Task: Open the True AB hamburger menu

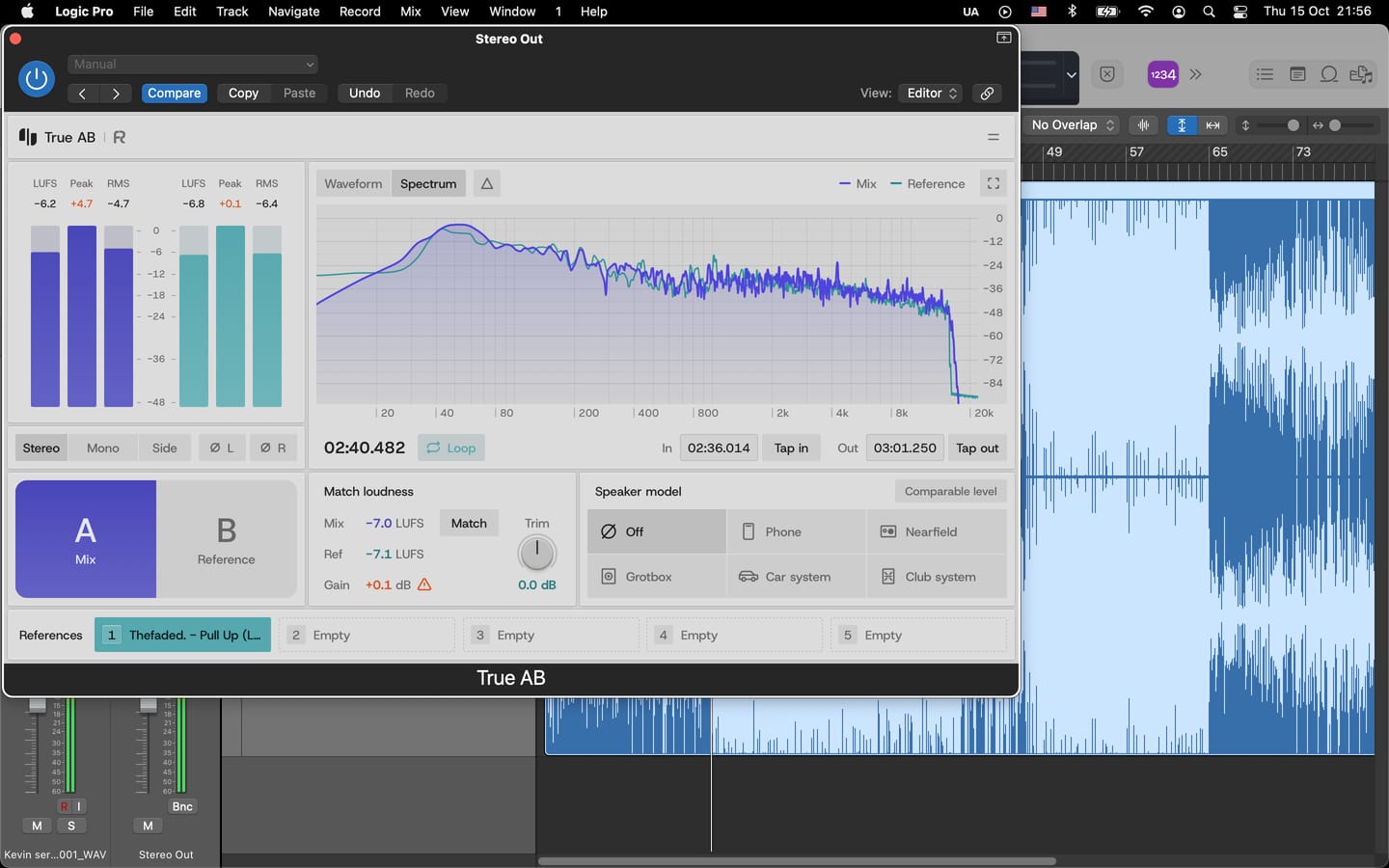Action: coord(993,137)
